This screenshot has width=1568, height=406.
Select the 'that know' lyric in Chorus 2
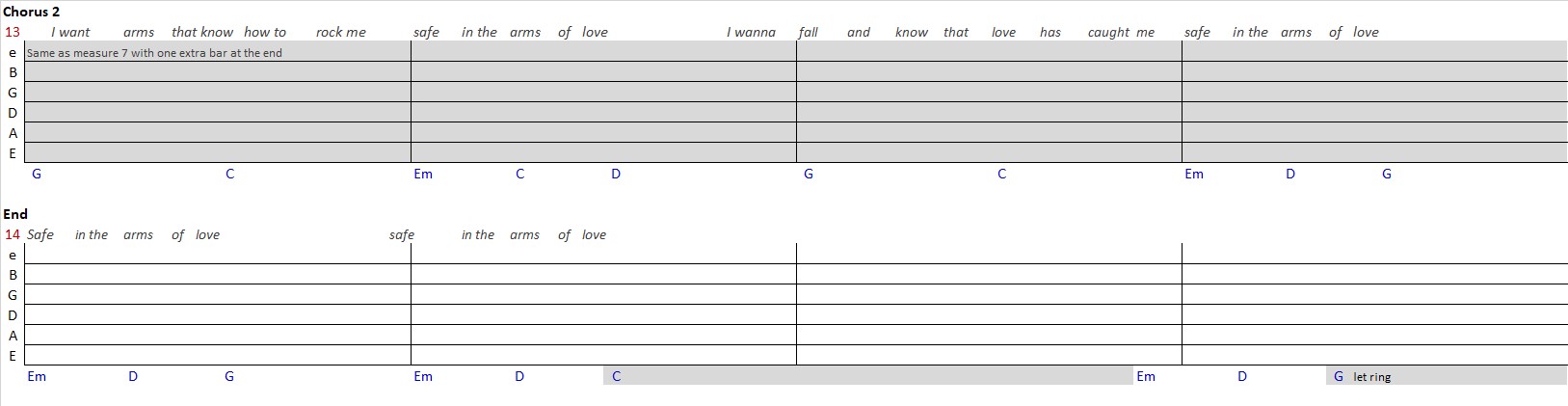[202, 32]
